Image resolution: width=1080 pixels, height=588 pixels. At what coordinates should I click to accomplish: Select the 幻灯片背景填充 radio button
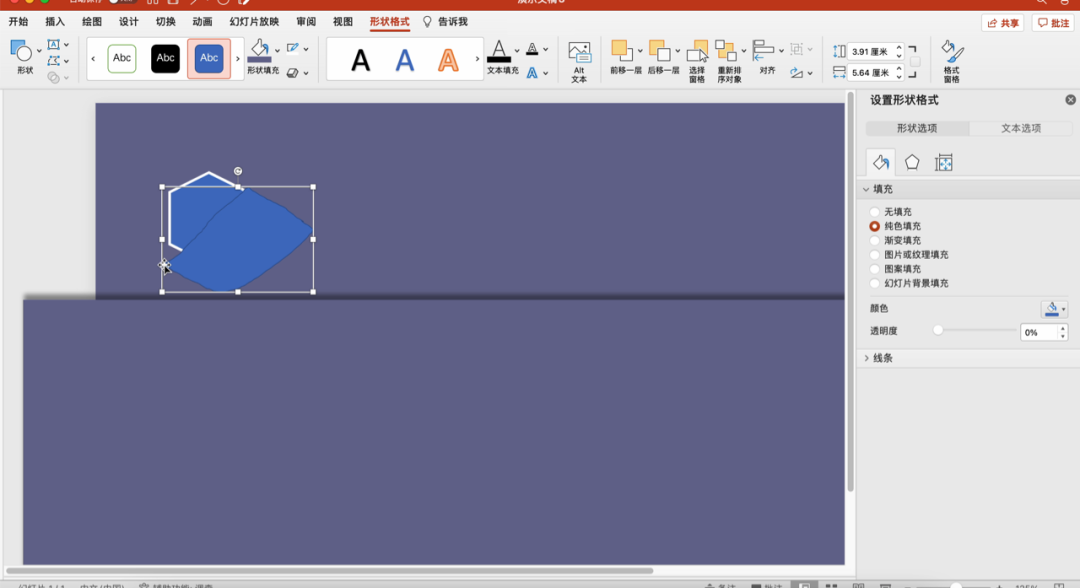coord(875,284)
